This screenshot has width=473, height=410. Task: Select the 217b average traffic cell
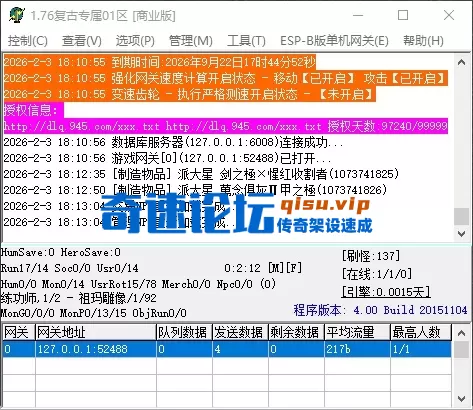pos(357,349)
